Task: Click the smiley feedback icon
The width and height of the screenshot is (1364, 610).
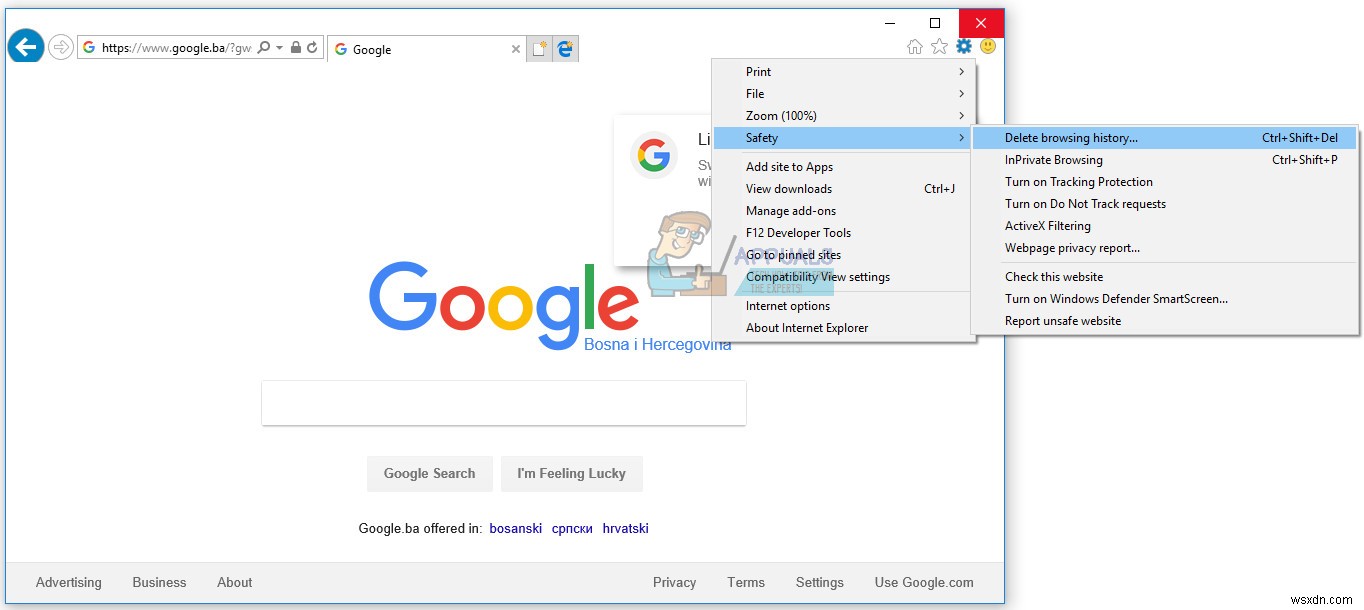Action: (x=987, y=46)
